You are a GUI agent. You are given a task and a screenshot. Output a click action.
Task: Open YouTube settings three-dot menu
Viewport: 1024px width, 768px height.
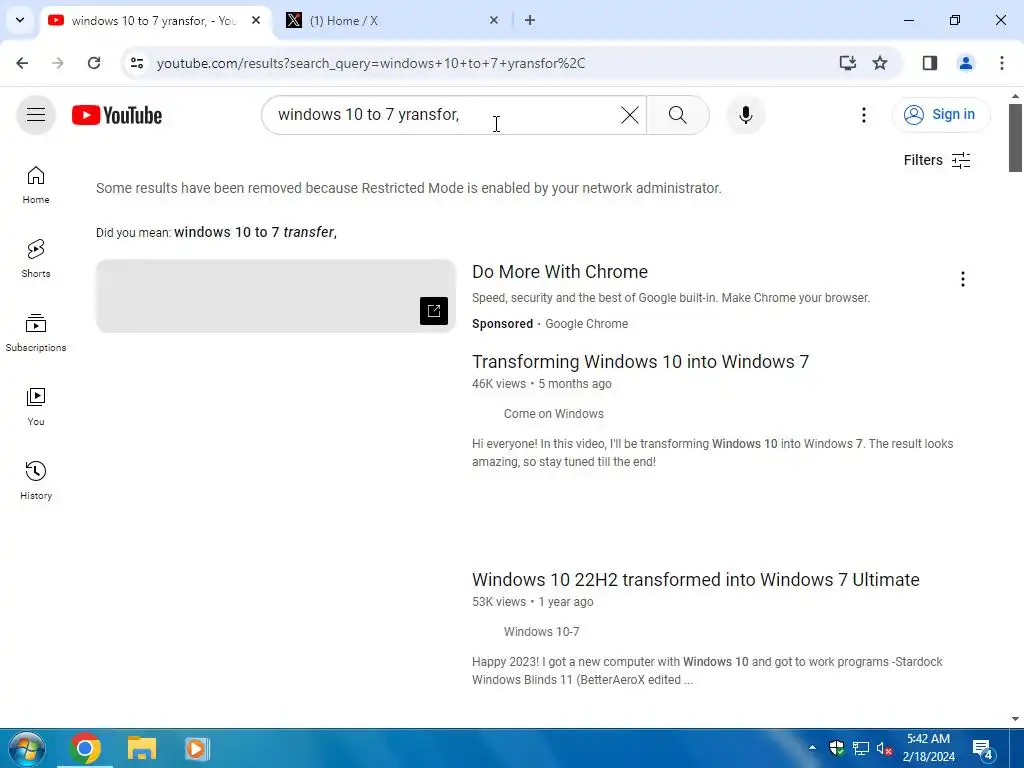863,115
